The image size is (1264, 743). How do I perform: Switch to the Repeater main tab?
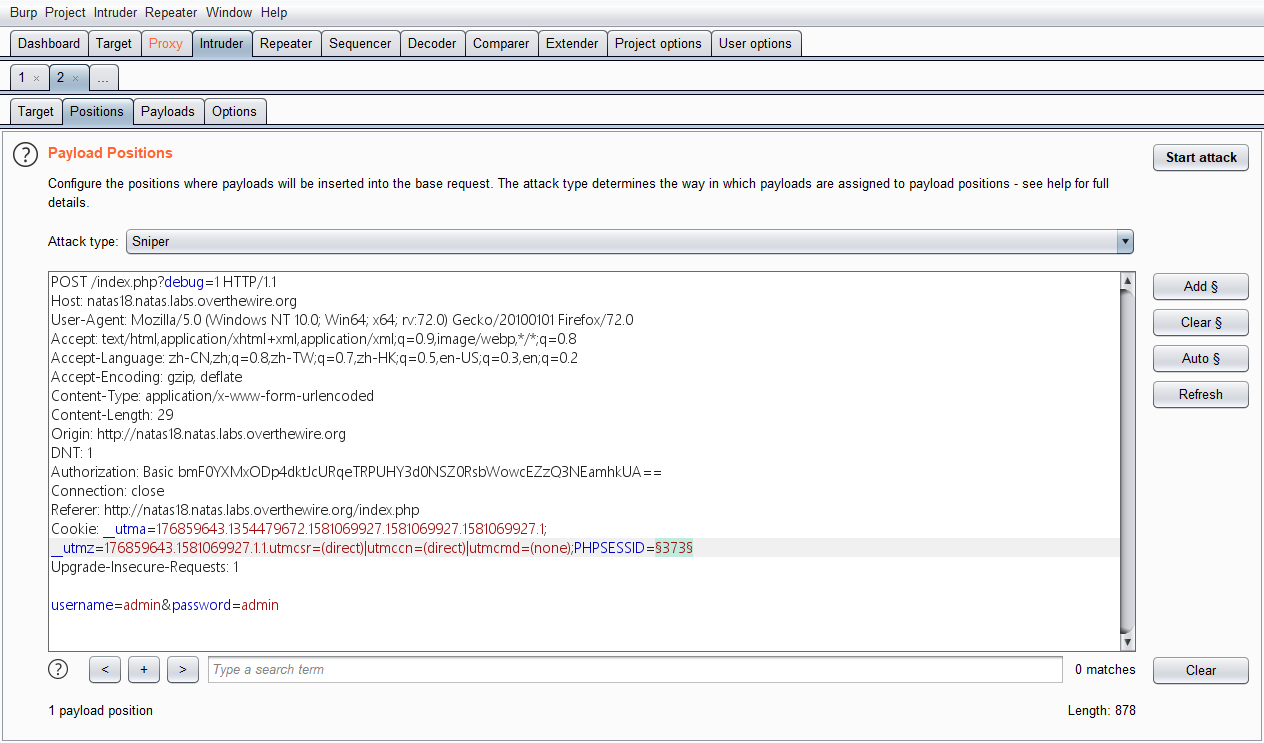click(286, 44)
